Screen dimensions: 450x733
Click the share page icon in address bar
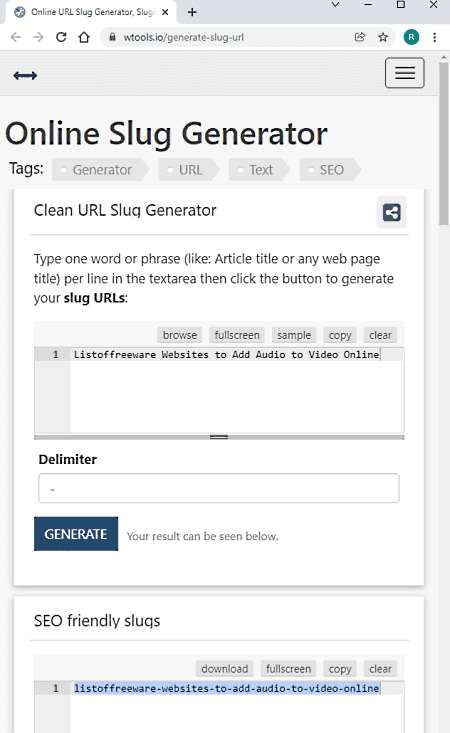[360, 37]
